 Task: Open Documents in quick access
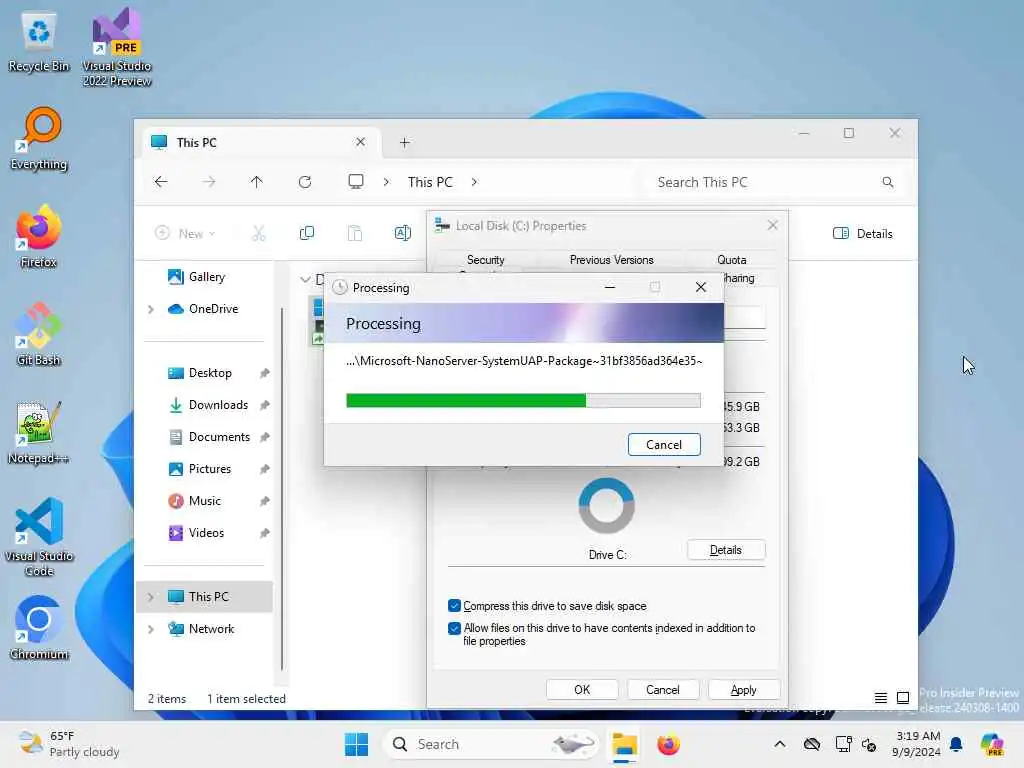pyautogui.click(x=219, y=437)
